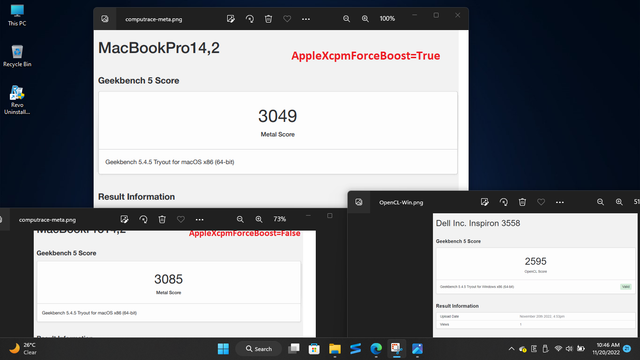Screen dimensions: 640x360
Task: Open the This PC desktop icon
Action: coord(17,16)
